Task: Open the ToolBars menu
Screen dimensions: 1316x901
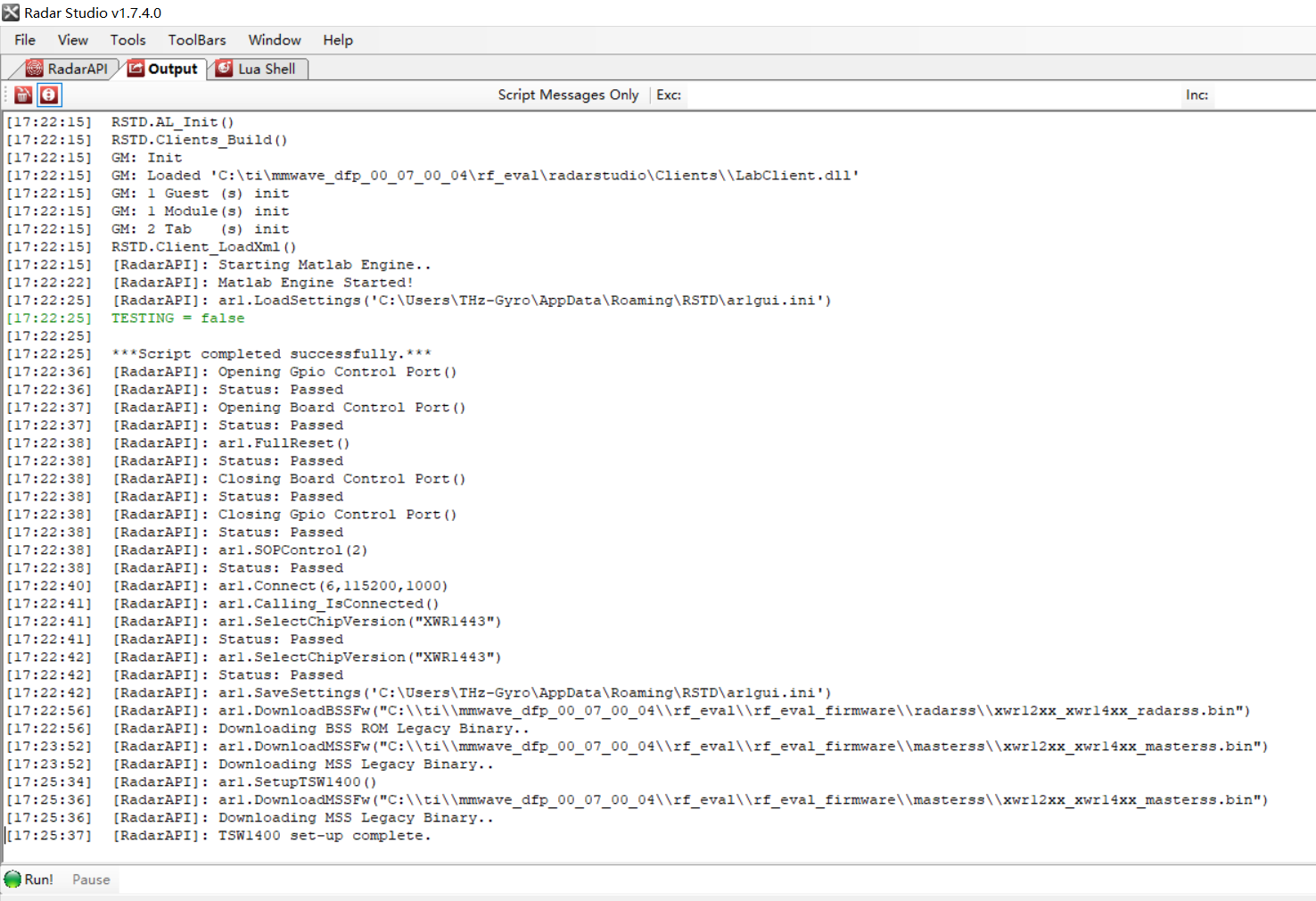Action: [197, 40]
